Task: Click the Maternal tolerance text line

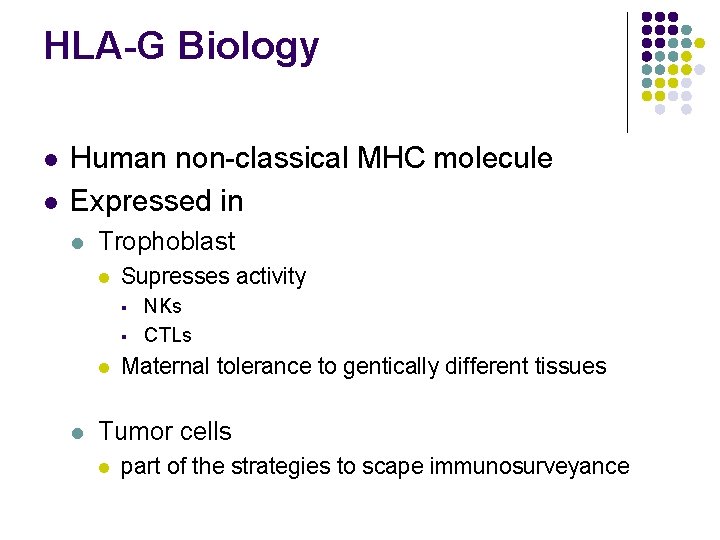Action: (363, 366)
